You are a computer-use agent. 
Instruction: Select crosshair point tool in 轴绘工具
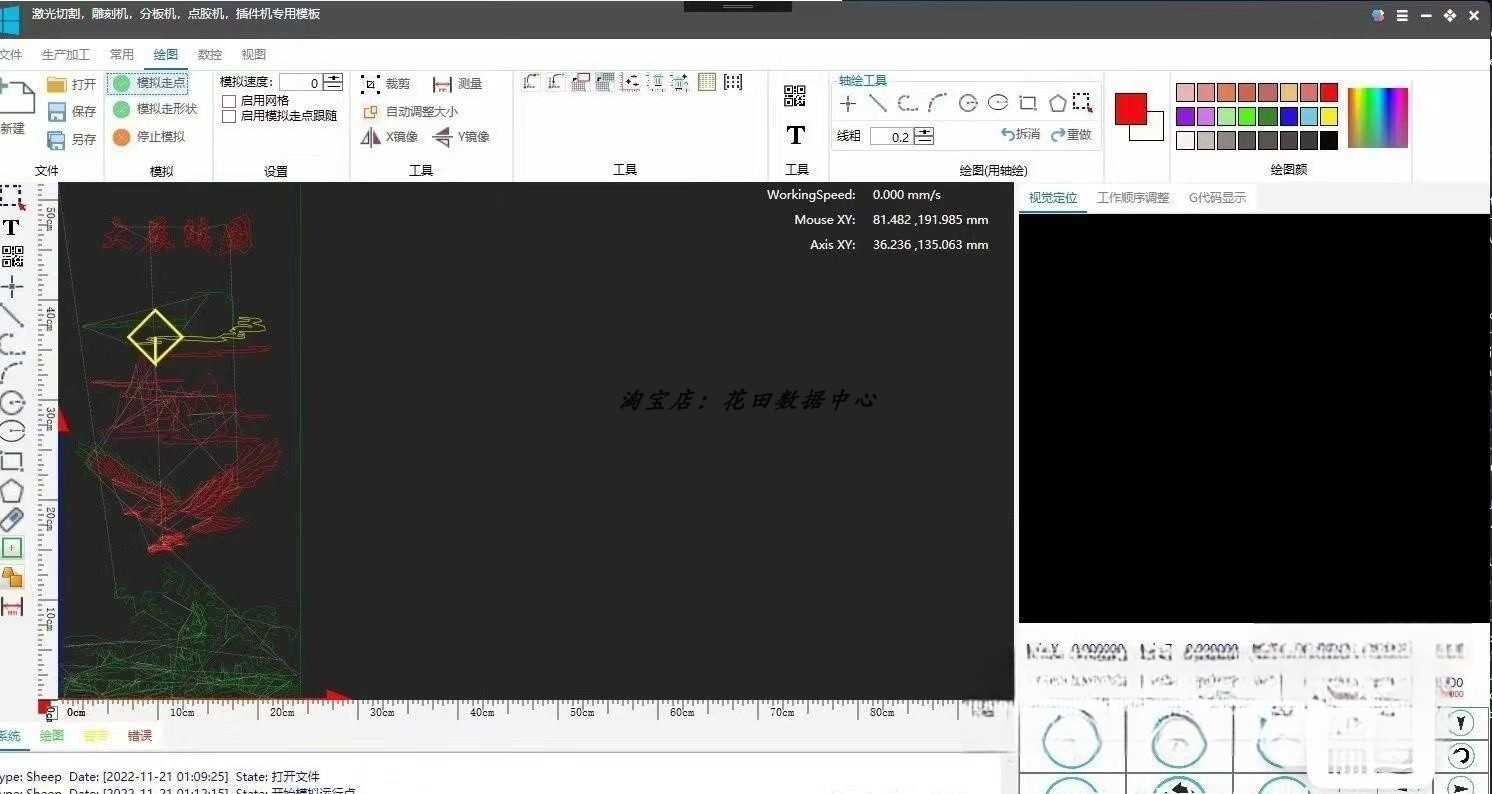848,103
